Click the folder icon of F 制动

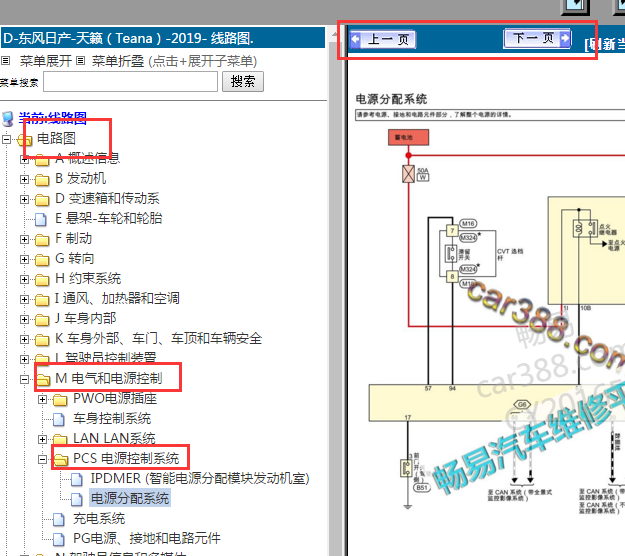(42, 240)
